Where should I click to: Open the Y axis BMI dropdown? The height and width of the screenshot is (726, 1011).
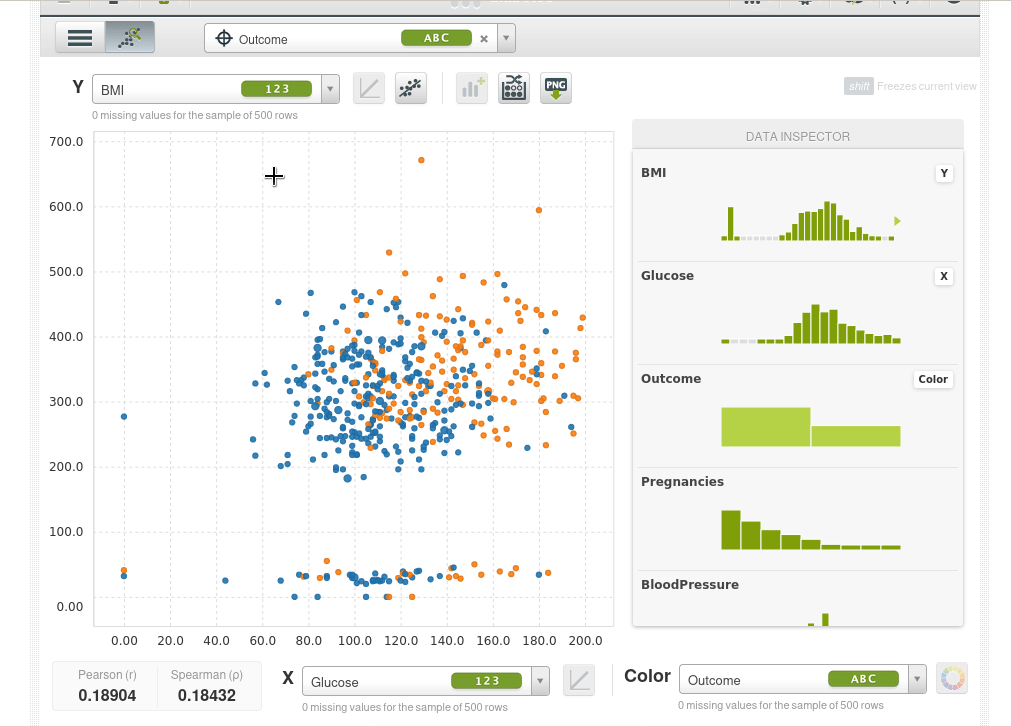[330, 90]
